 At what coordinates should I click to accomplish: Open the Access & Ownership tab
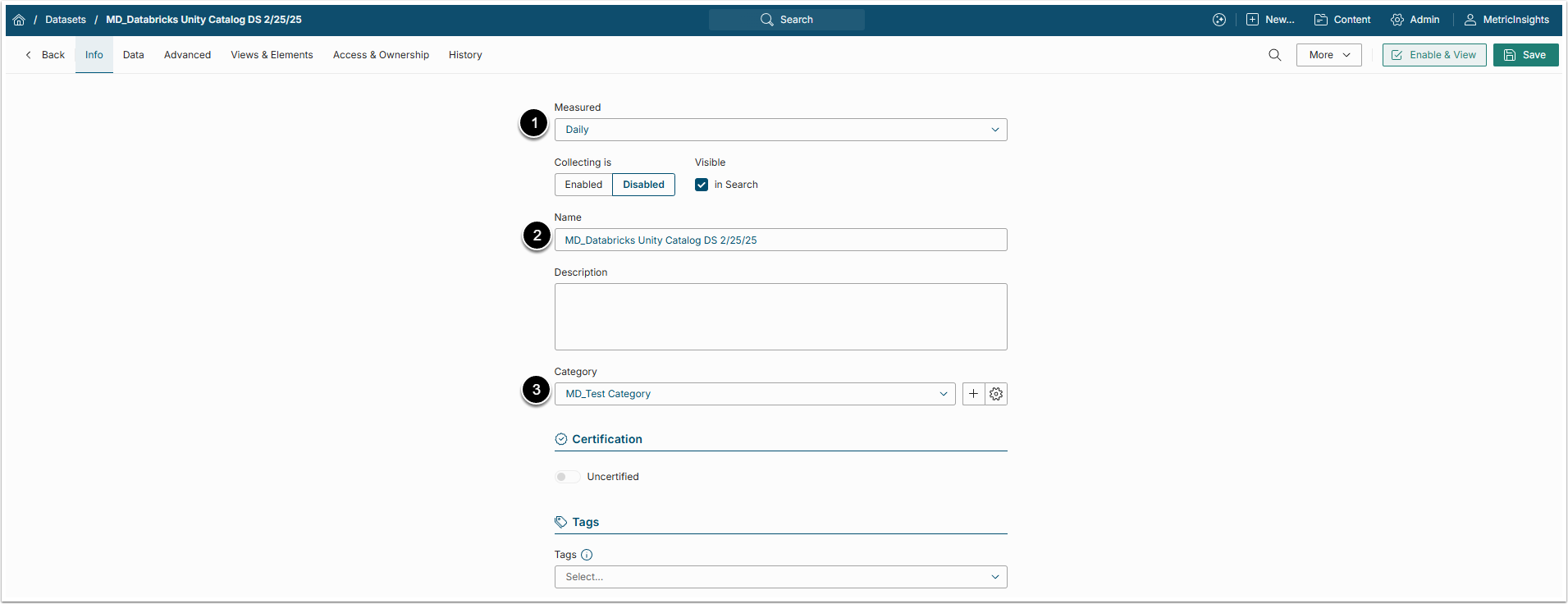[381, 55]
